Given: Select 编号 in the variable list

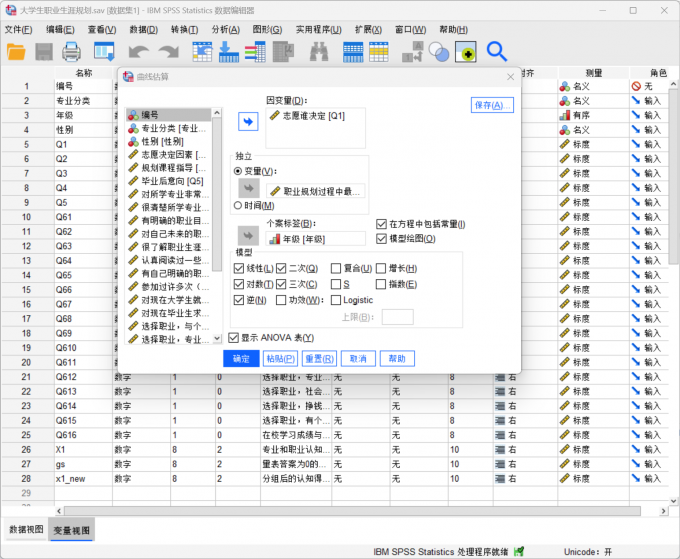Looking at the screenshot, I should 150,115.
